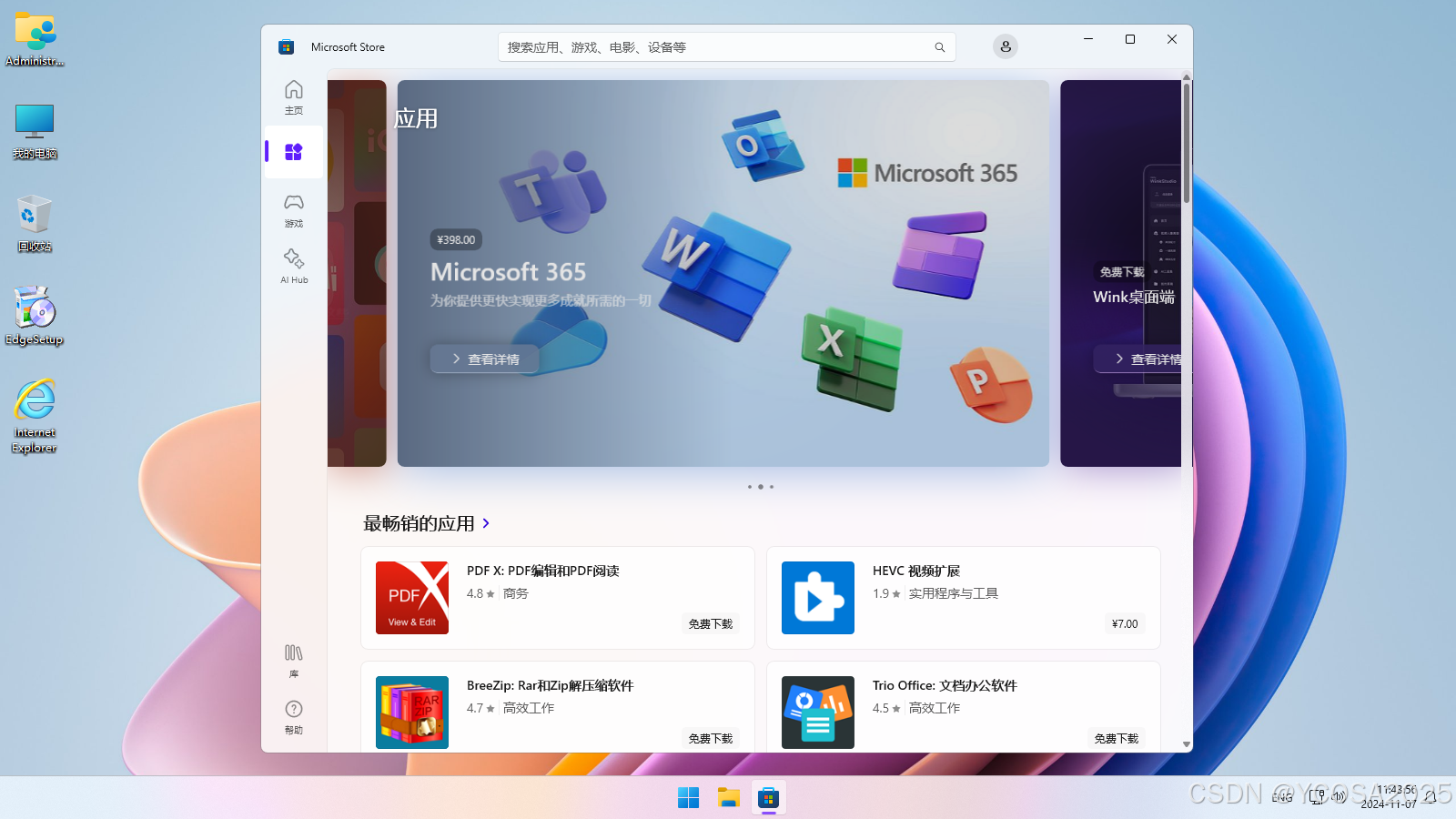This screenshot has width=1456, height=819.
Task: Click the Outlook icon in banner
Action: (763, 146)
